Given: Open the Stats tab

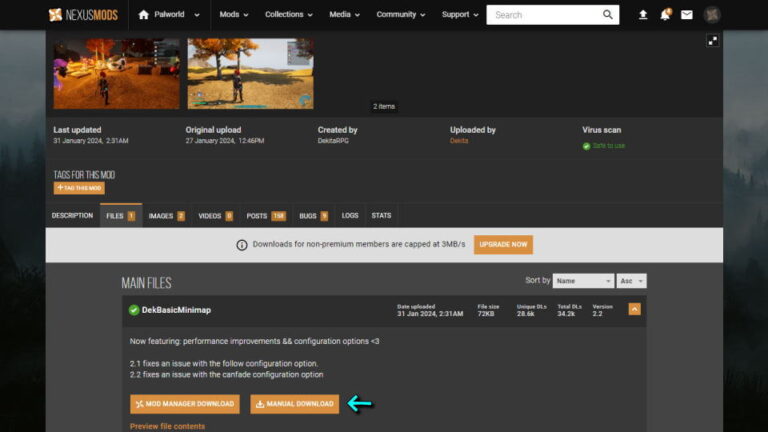Looking at the screenshot, I should click(381, 216).
